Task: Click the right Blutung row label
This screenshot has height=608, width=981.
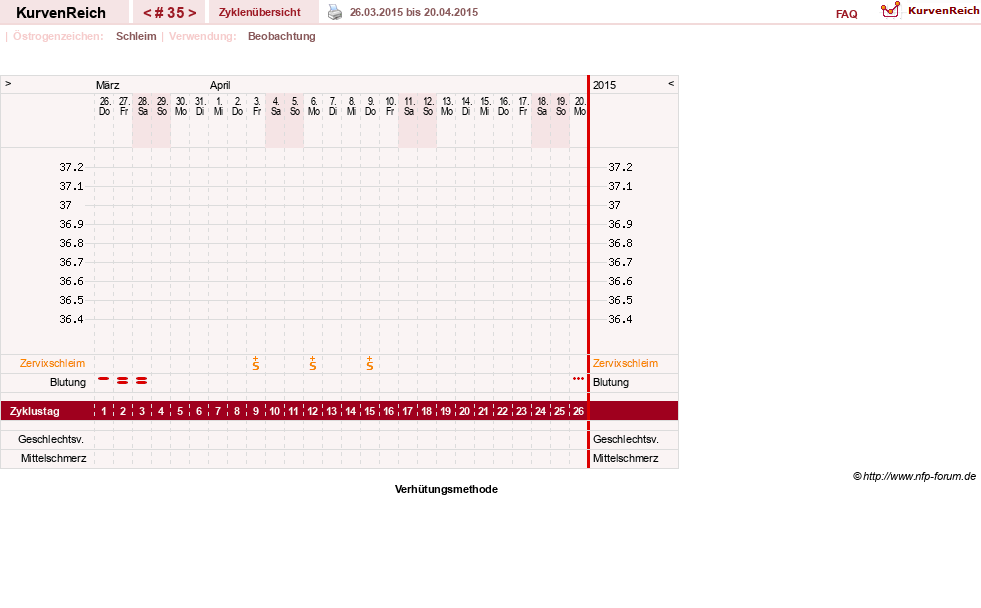Action: pos(611,382)
